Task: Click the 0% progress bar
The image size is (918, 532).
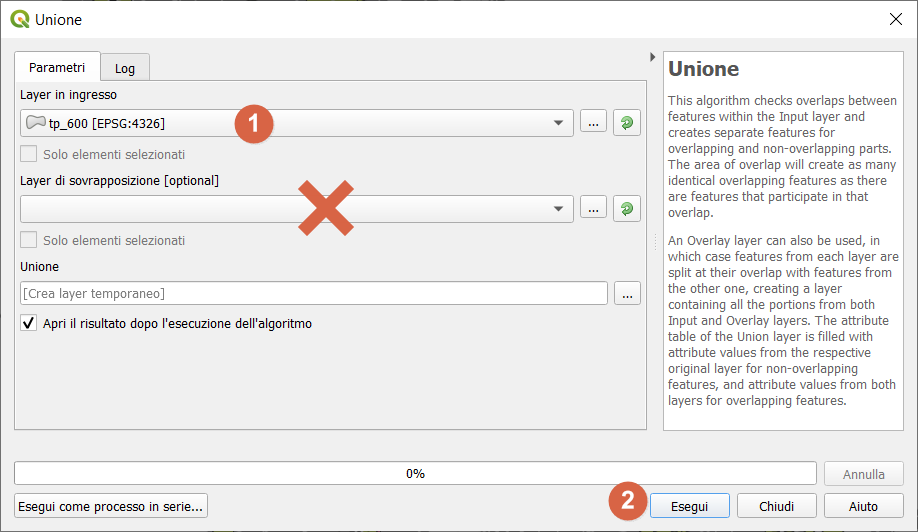Action: (x=415, y=473)
